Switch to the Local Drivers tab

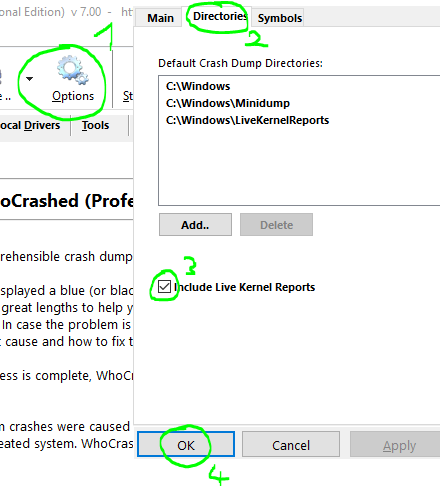pyautogui.click(x=30, y=125)
